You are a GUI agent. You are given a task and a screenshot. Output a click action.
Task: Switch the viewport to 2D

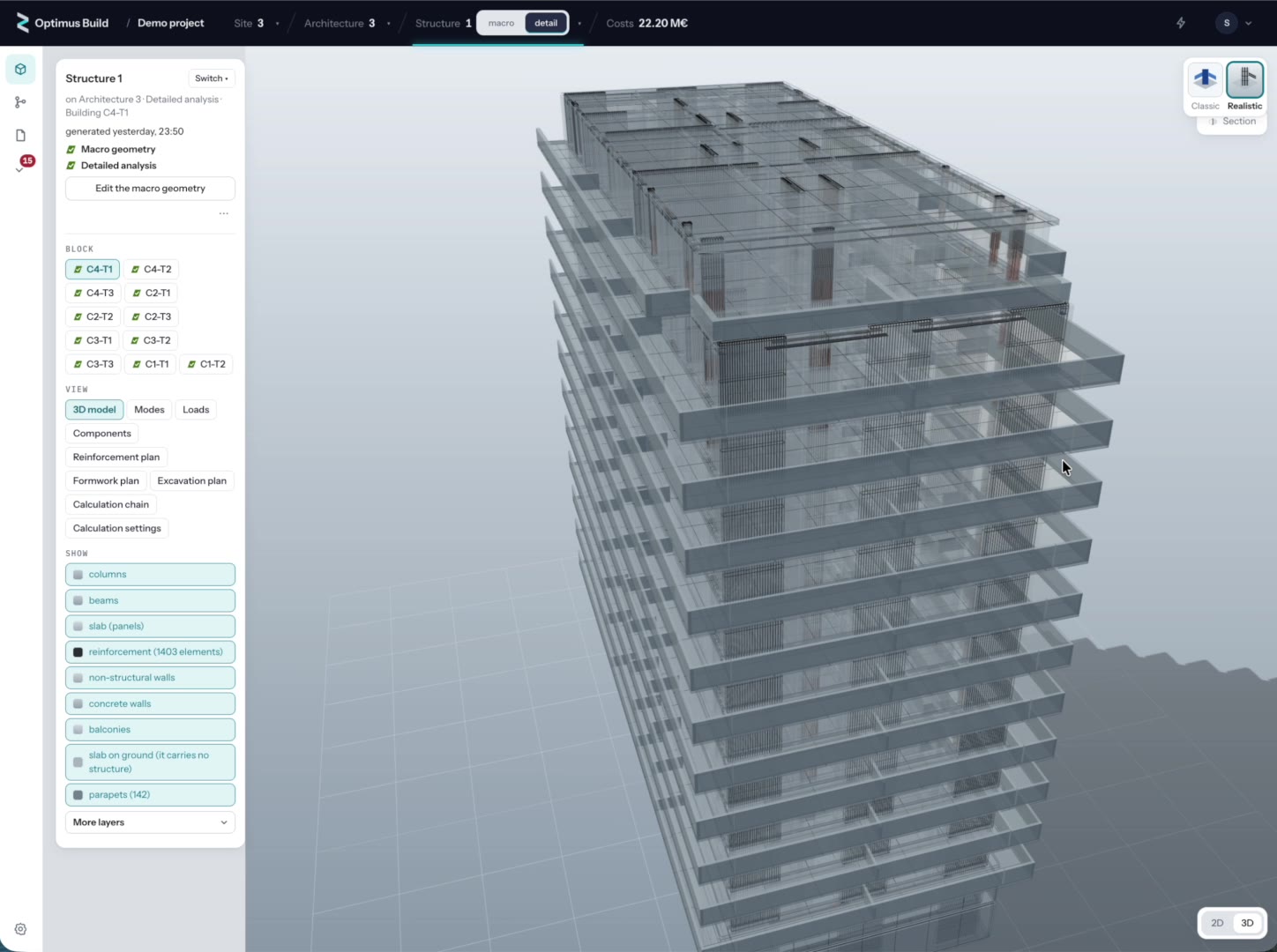click(1217, 923)
